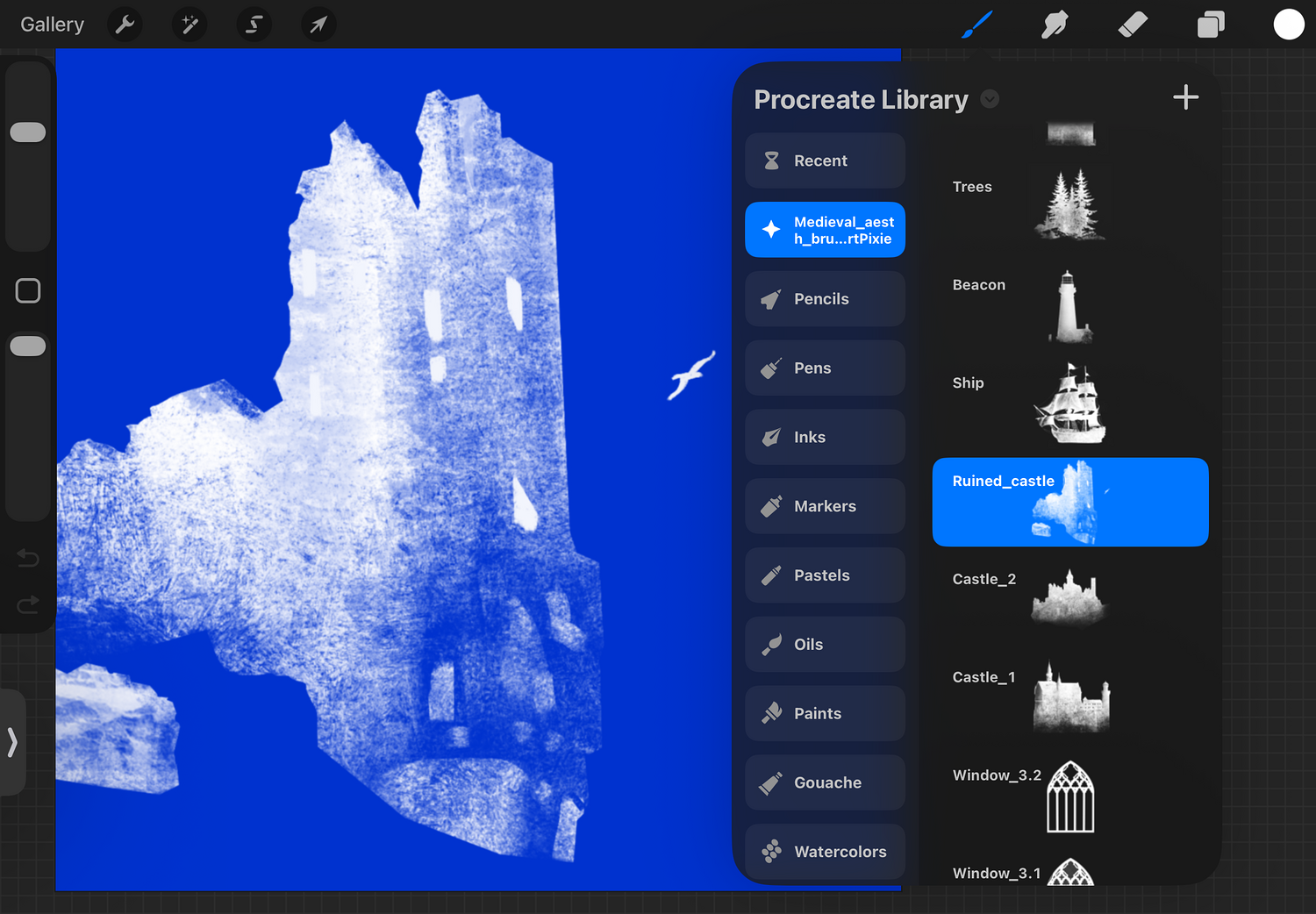Click the brush opacity slider handle
This screenshot has width=1316, height=914.
[x=28, y=346]
